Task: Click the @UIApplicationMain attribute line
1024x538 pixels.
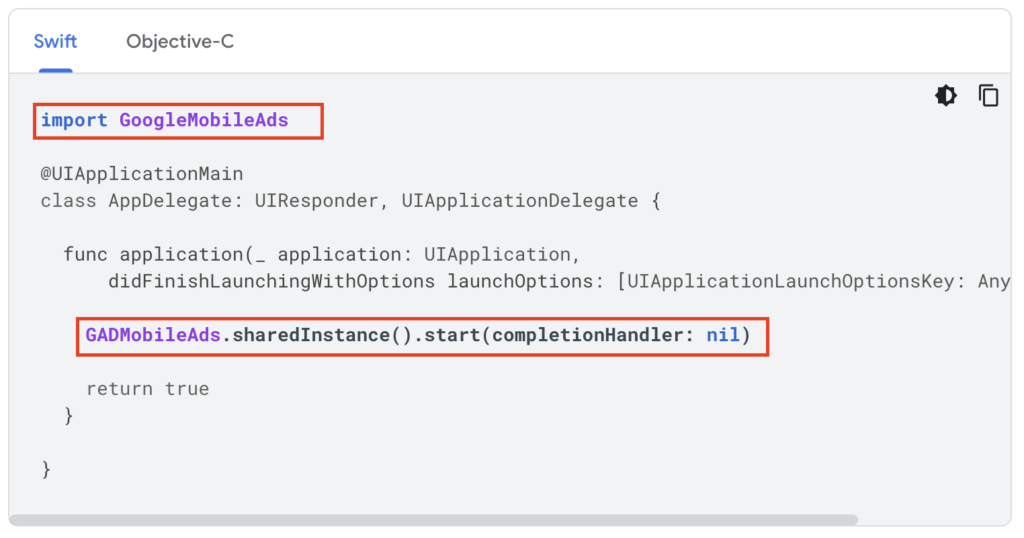Action: coord(142,174)
